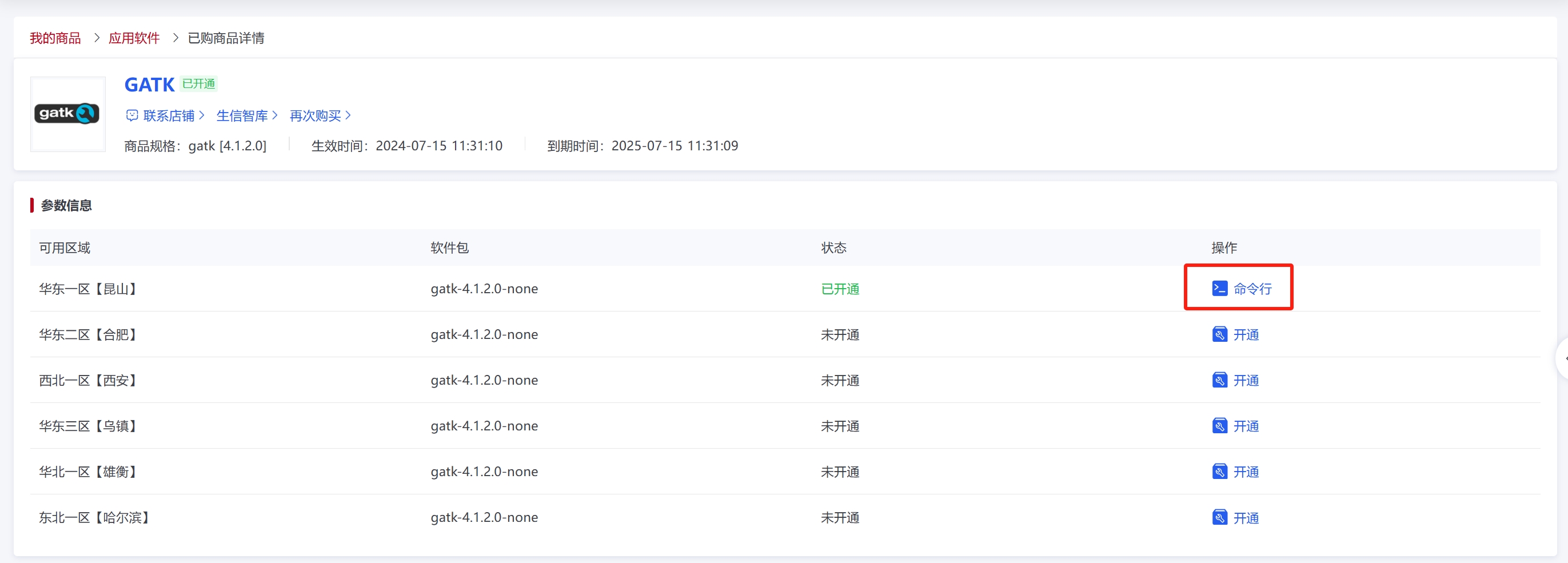The height and width of the screenshot is (563, 1568).
Task: Click the 开通 icon for 华北一区【雄衡】
Action: point(1219,471)
